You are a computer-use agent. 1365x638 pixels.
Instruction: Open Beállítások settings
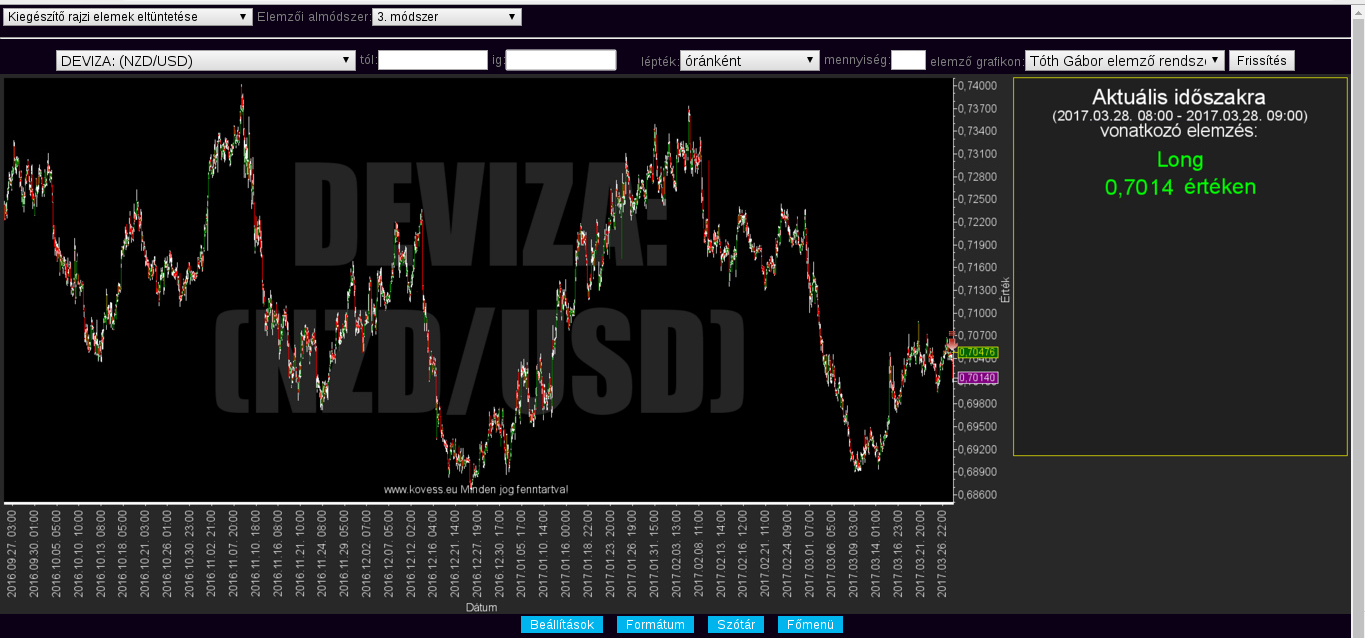pos(561,625)
